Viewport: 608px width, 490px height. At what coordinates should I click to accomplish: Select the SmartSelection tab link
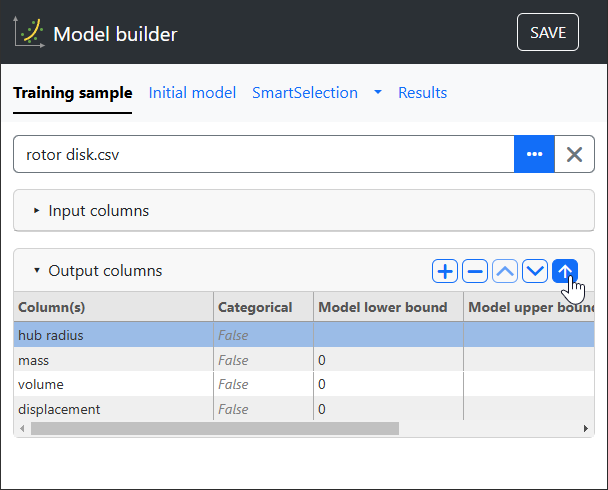point(304,93)
